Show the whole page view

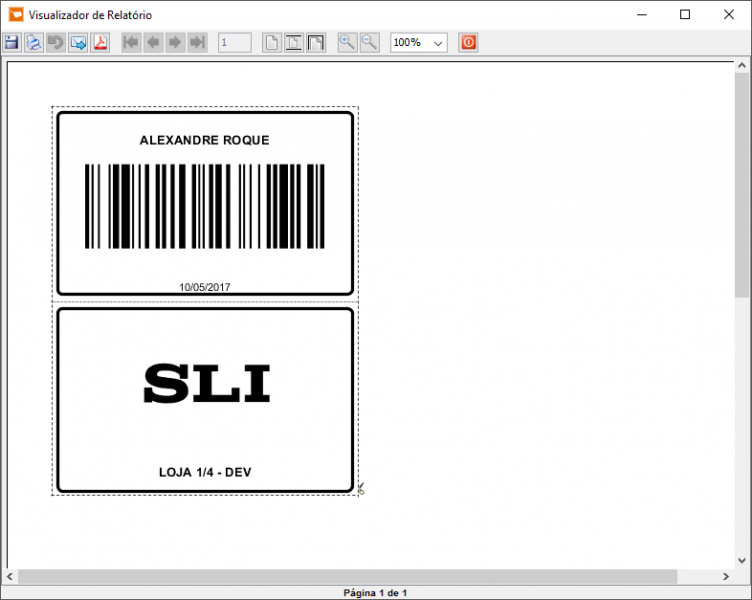(x=272, y=43)
